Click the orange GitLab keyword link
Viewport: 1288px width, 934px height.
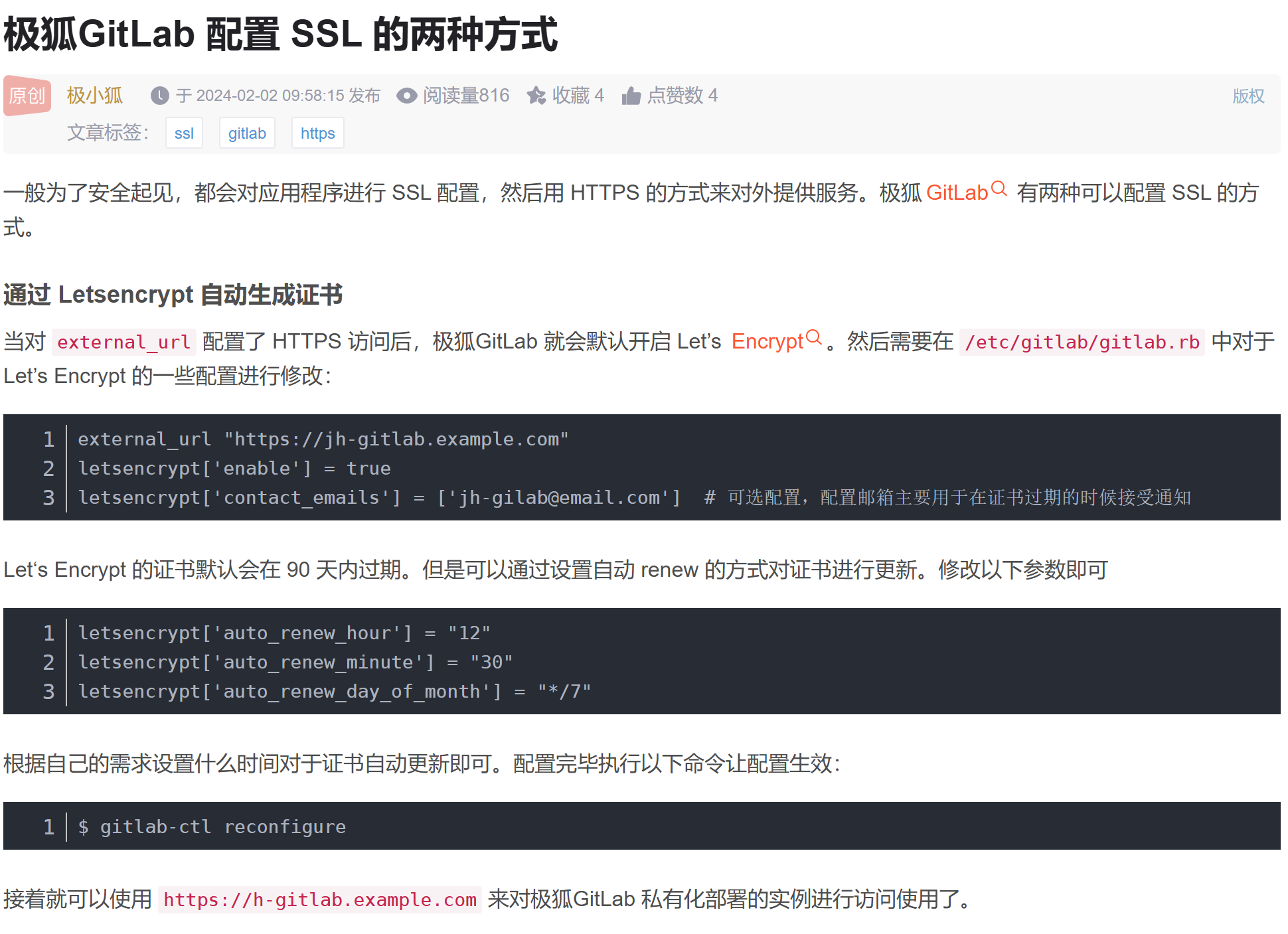point(957,193)
